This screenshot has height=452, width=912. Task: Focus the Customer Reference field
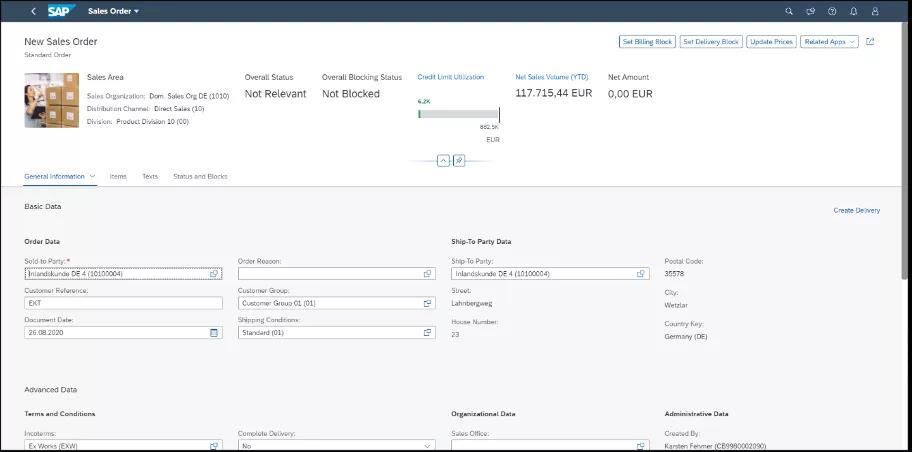coord(123,303)
